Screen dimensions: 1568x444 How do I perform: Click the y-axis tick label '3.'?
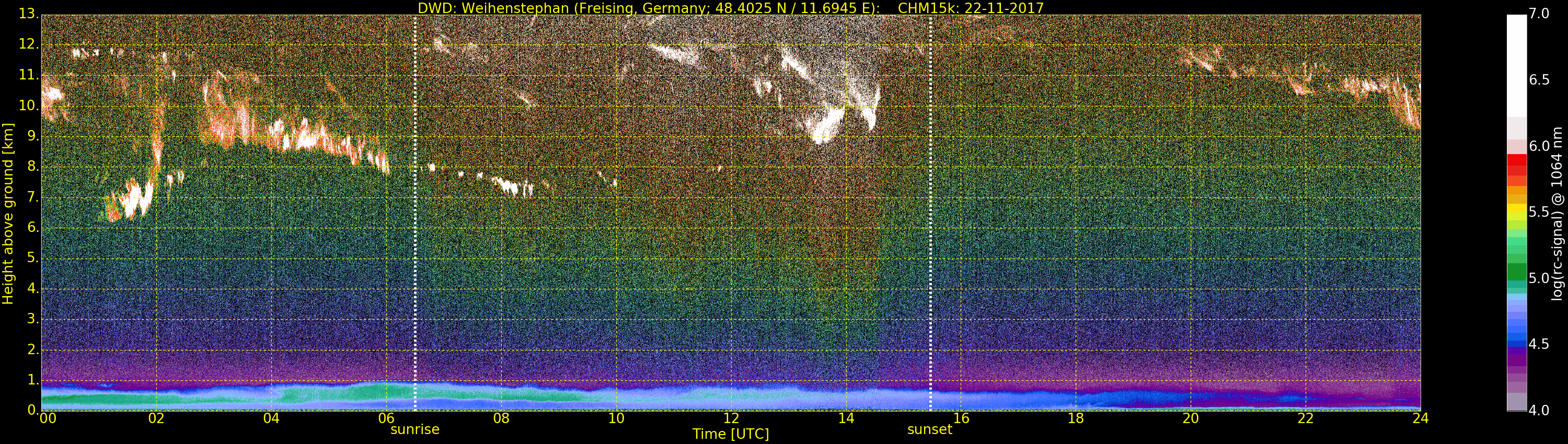tap(33, 319)
